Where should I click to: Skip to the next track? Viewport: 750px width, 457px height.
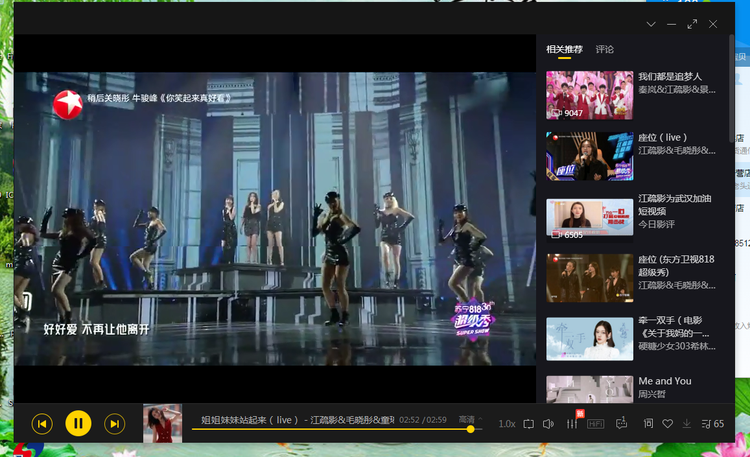(114, 424)
